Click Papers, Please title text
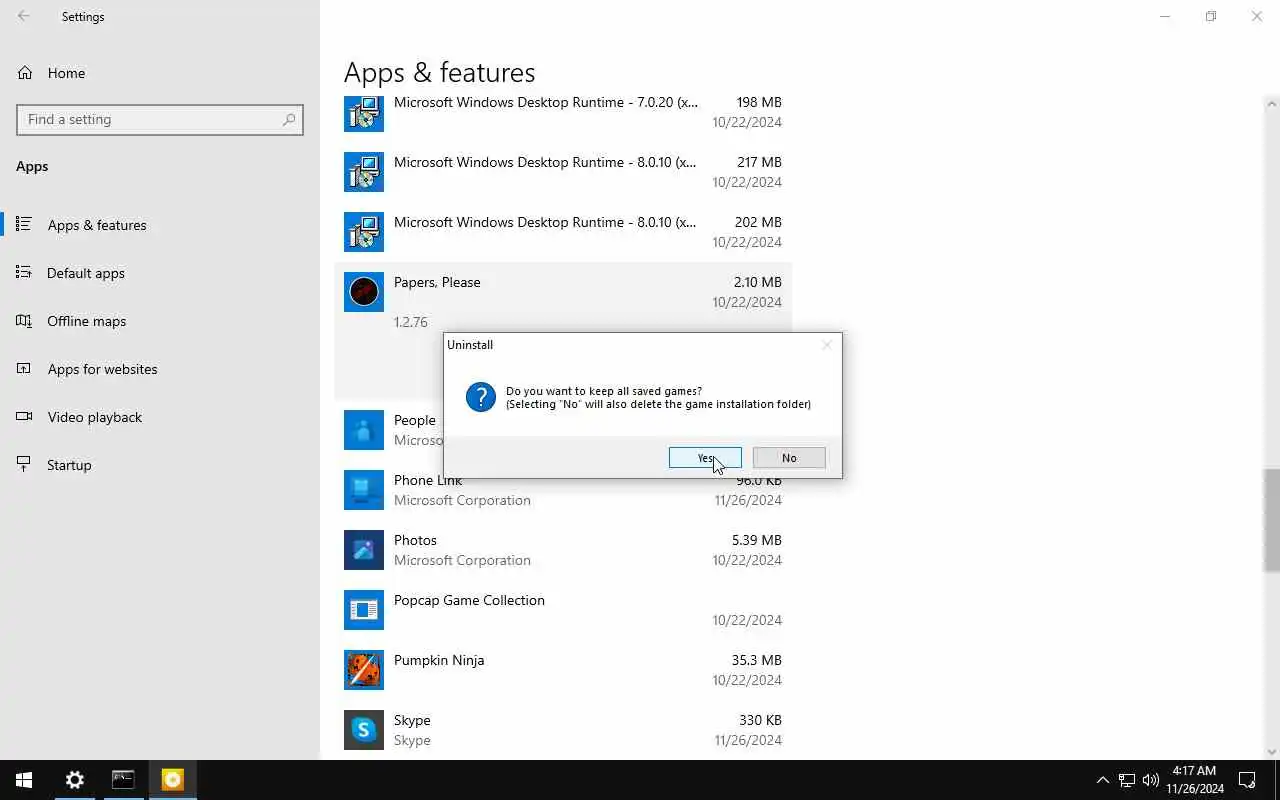 (x=437, y=282)
